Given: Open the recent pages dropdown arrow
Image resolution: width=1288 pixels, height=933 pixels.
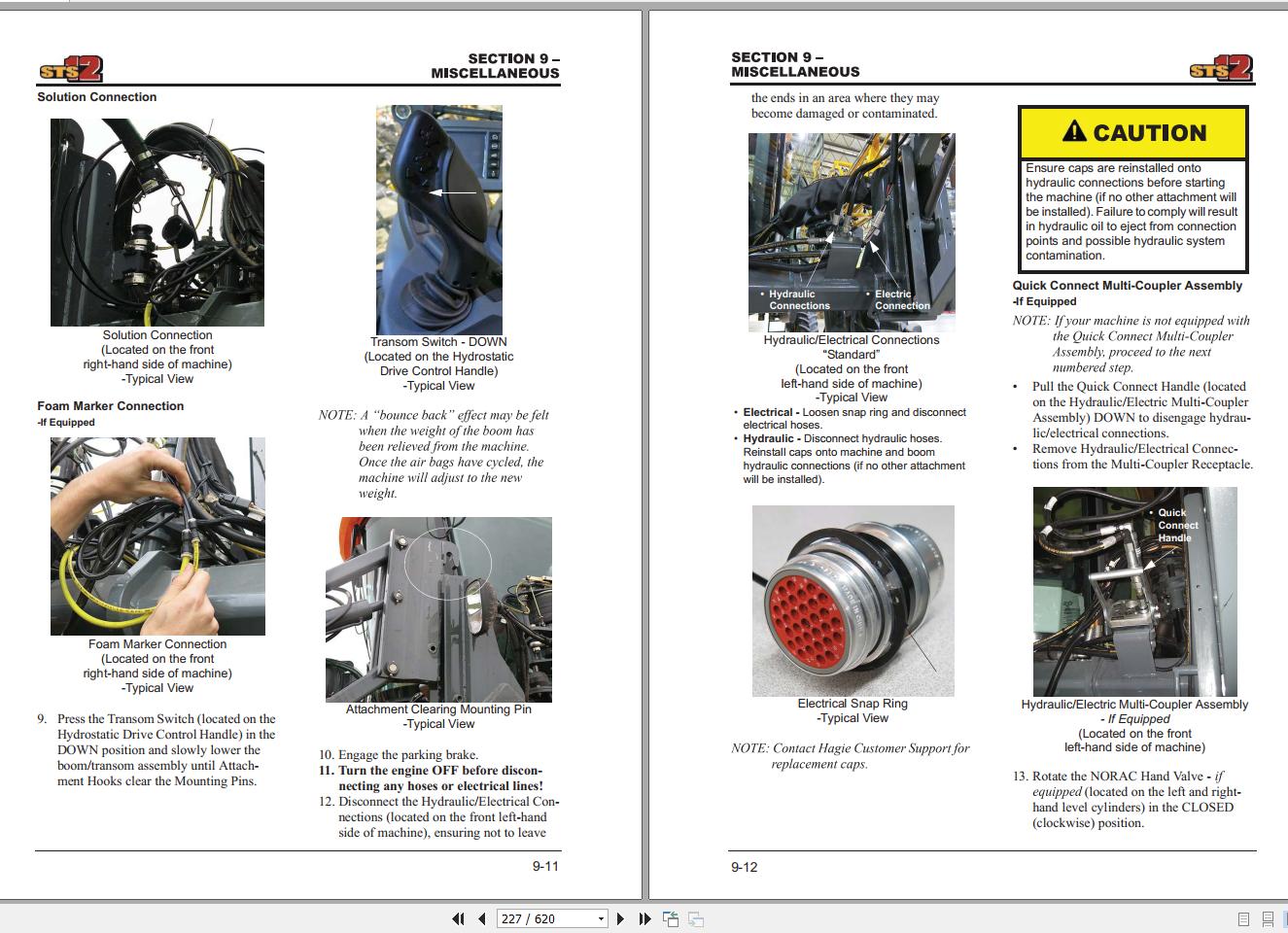Looking at the screenshot, I should tap(601, 918).
